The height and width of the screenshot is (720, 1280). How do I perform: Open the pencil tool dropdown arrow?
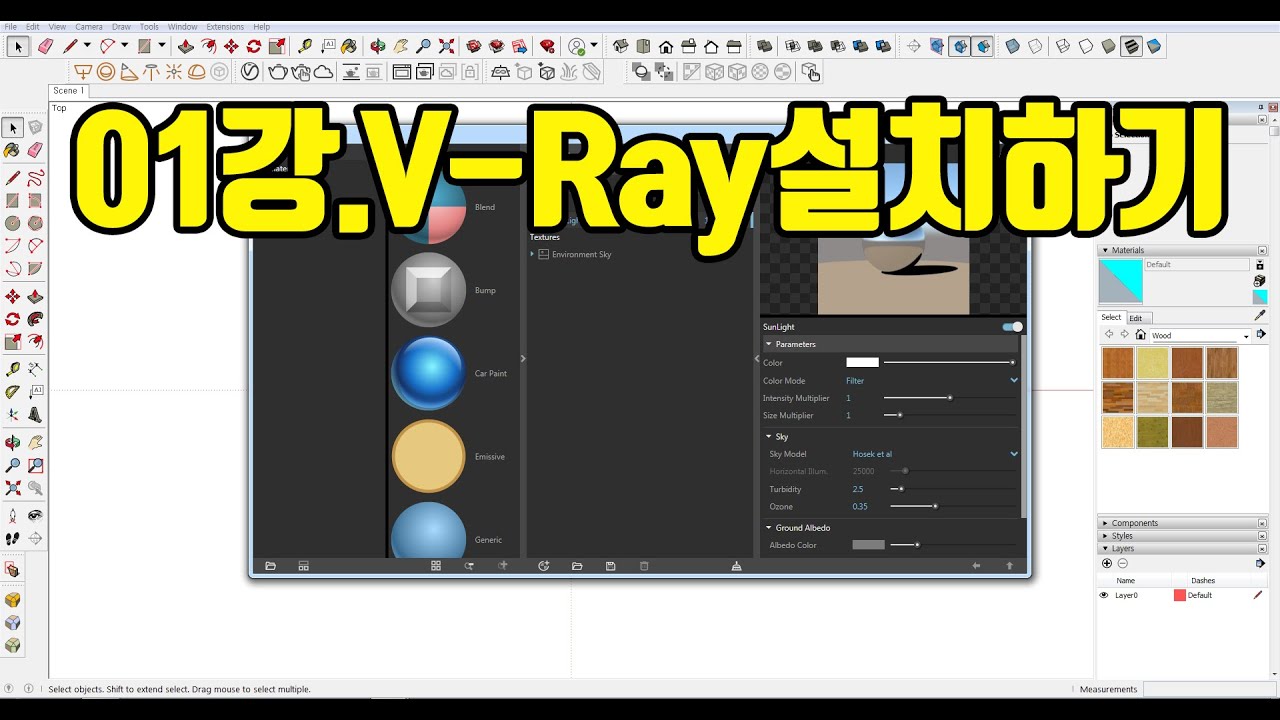pos(87,46)
